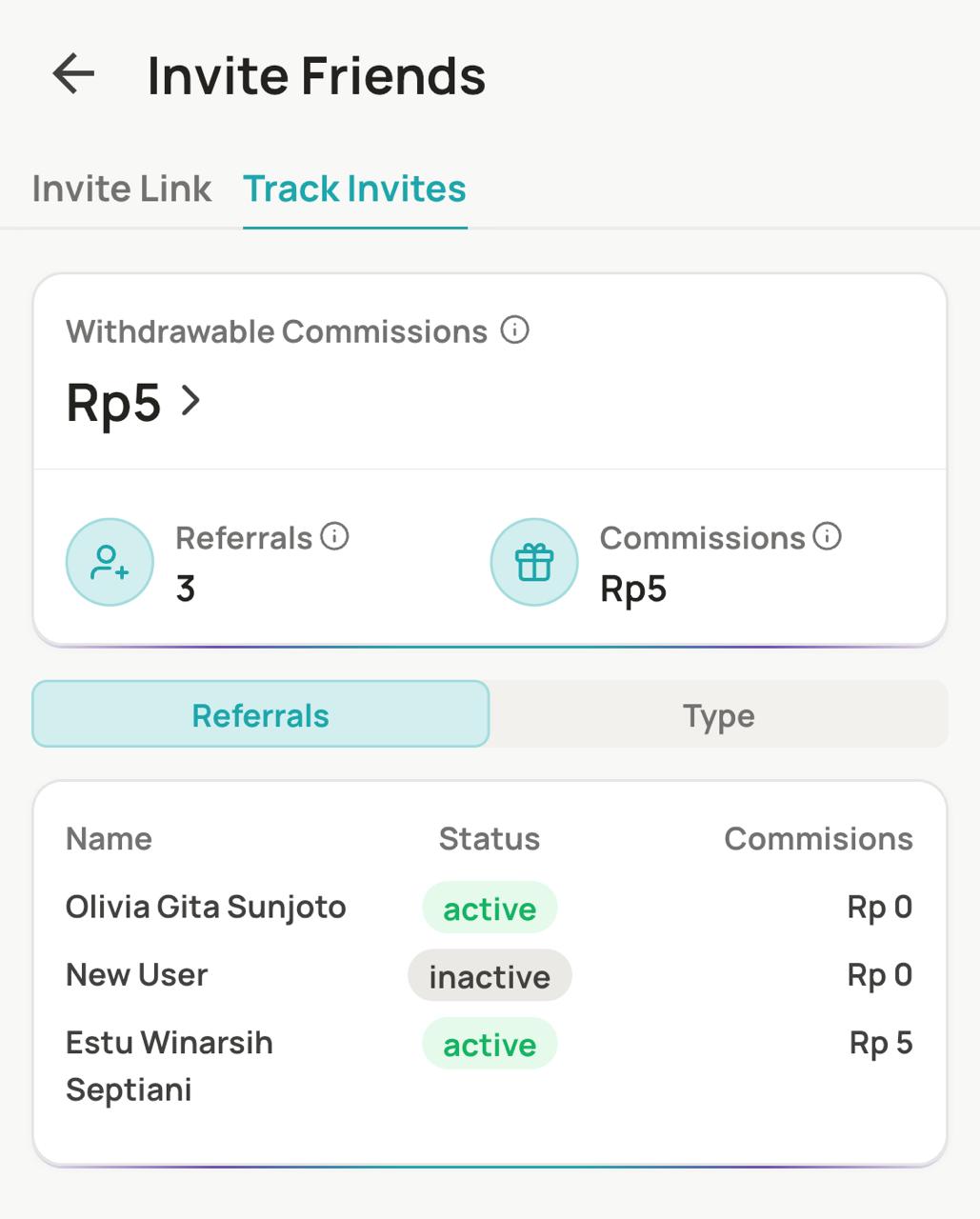
Task: Tap the Commisions column header
Action: pyautogui.click(x=818, y=838)
